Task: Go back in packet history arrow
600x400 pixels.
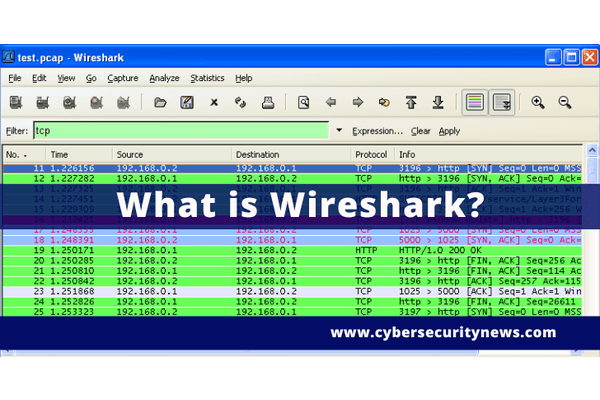Action: click(x=331, y=102)
